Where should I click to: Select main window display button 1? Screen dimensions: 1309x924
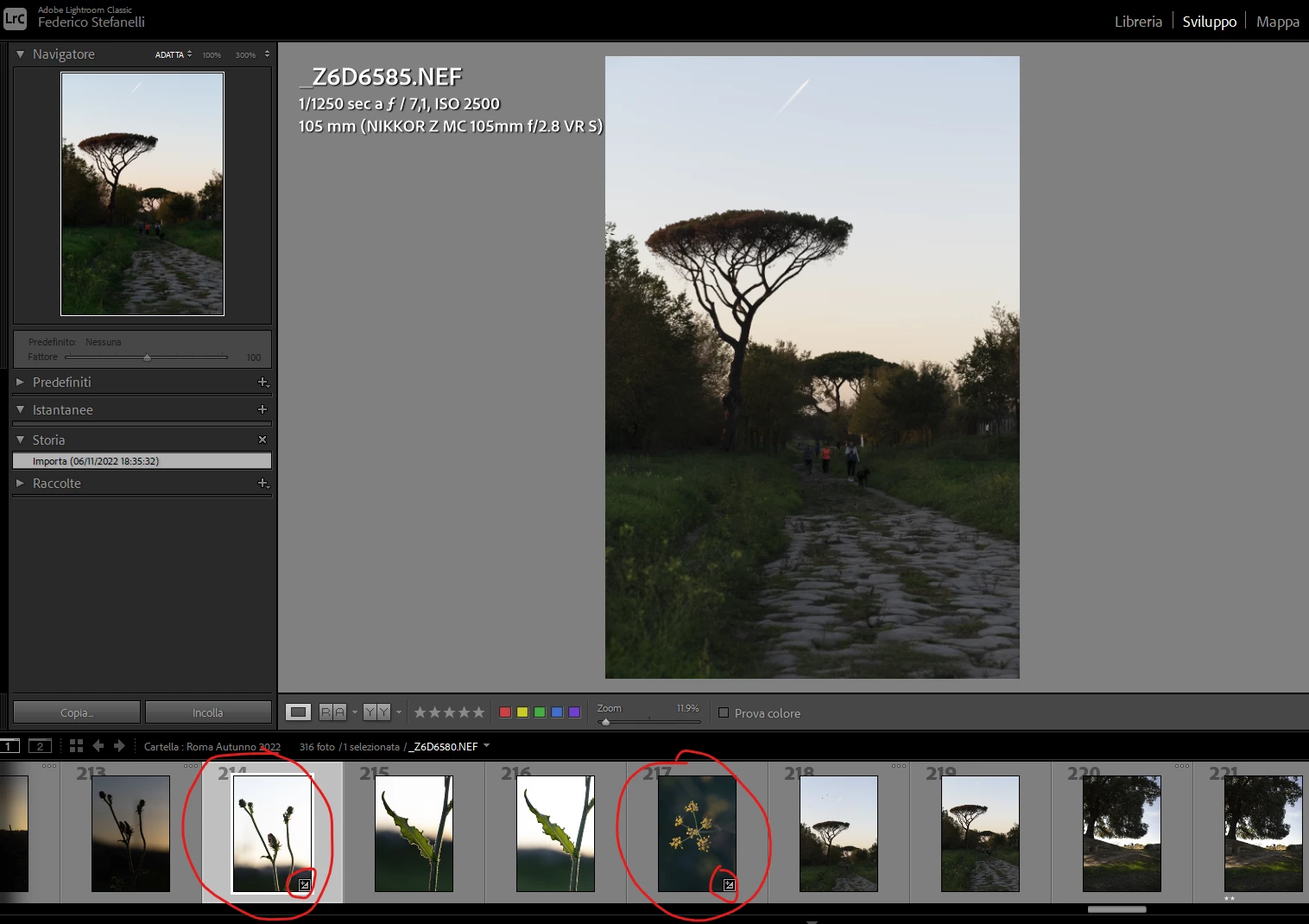9,746
